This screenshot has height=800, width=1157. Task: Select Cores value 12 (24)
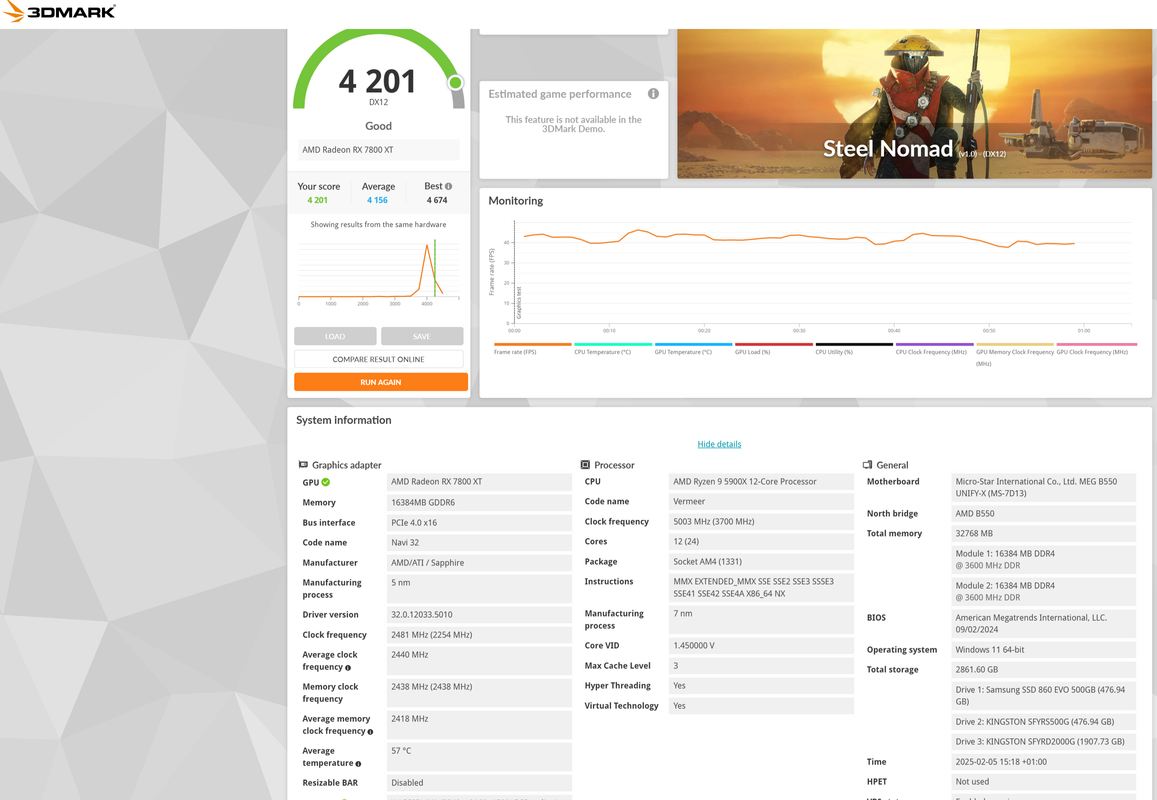(761, 542)
